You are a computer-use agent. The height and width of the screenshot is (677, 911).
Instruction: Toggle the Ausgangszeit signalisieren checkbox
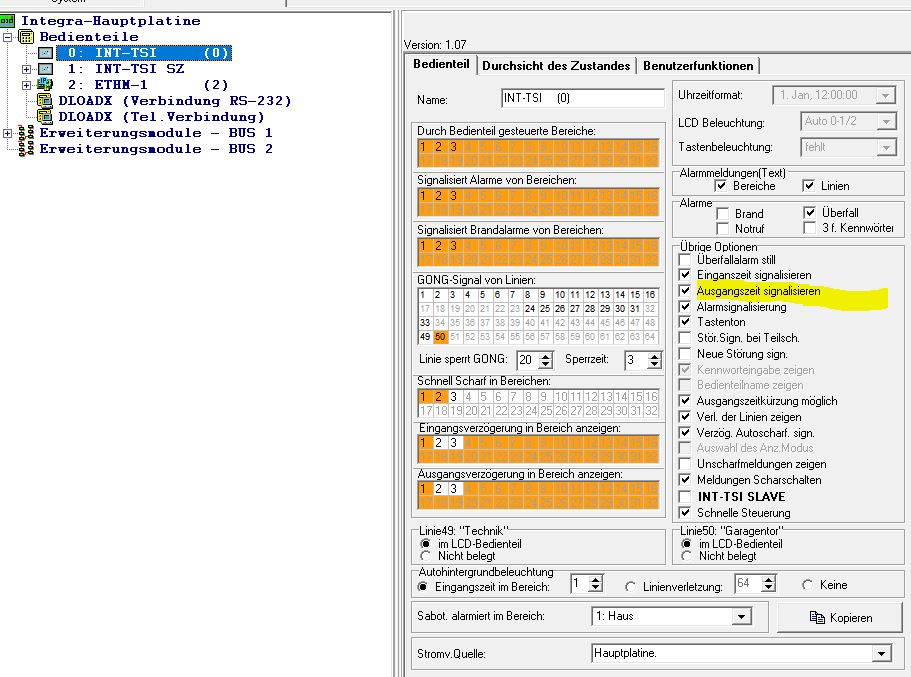click(x=684, y=291)
